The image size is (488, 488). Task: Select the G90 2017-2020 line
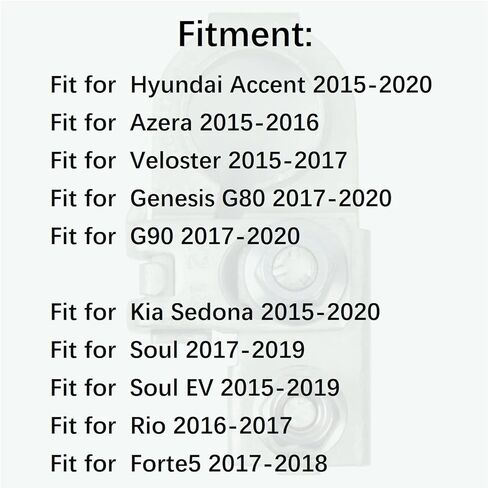175,236
